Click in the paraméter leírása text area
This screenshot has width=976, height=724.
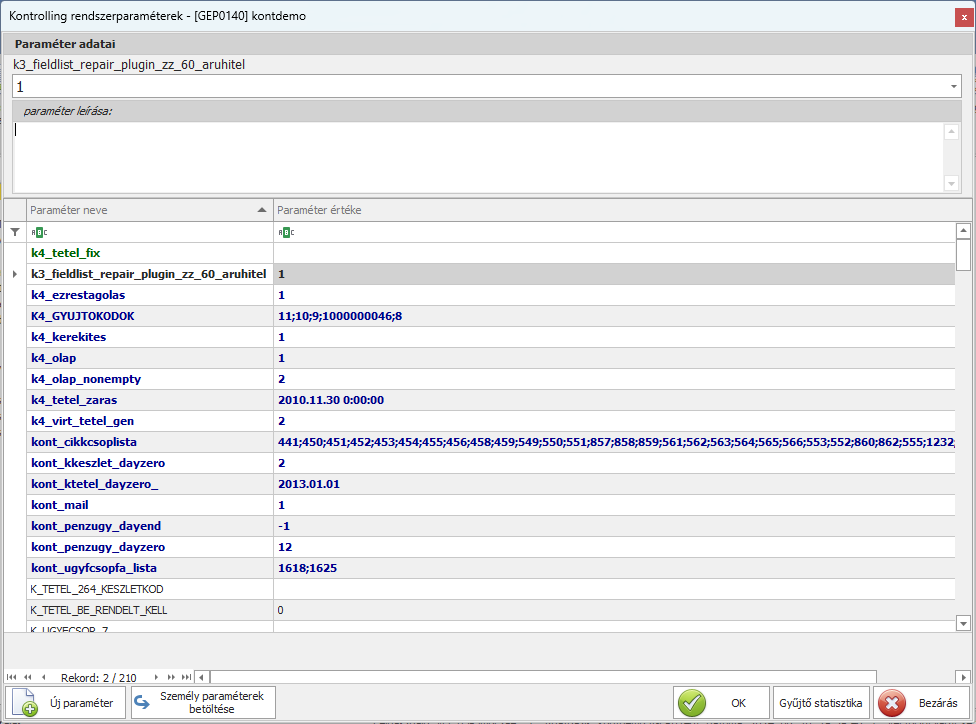(478, 155)
